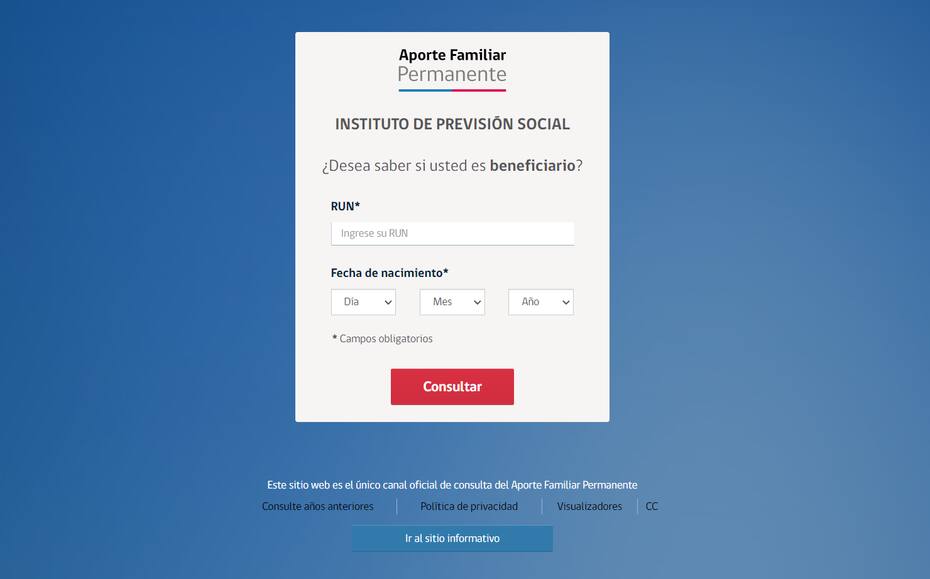Focus the Ingrese su RUN text field
The image size is (930, 579).
(453, 234)
